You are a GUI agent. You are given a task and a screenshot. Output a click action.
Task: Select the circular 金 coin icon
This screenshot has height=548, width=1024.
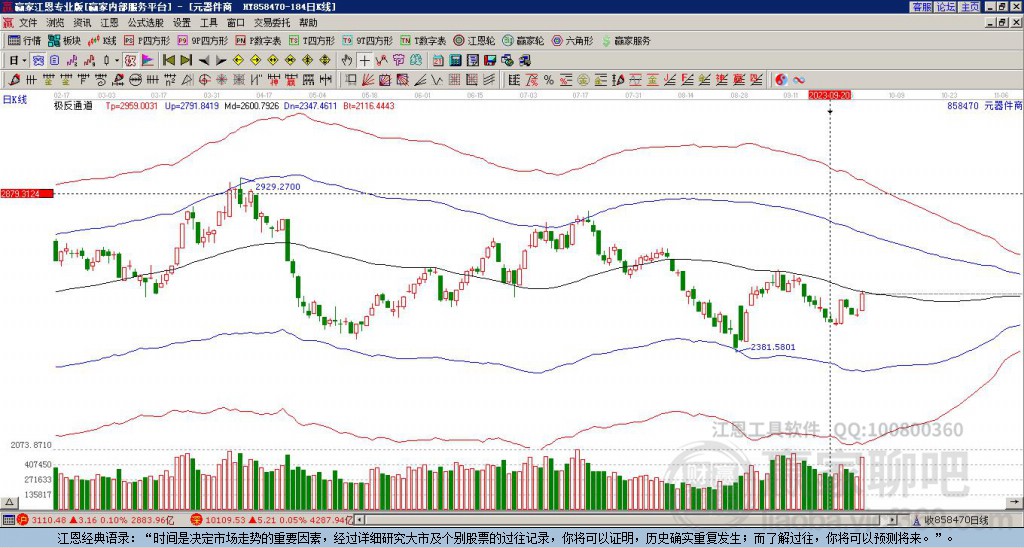(583, 80)
